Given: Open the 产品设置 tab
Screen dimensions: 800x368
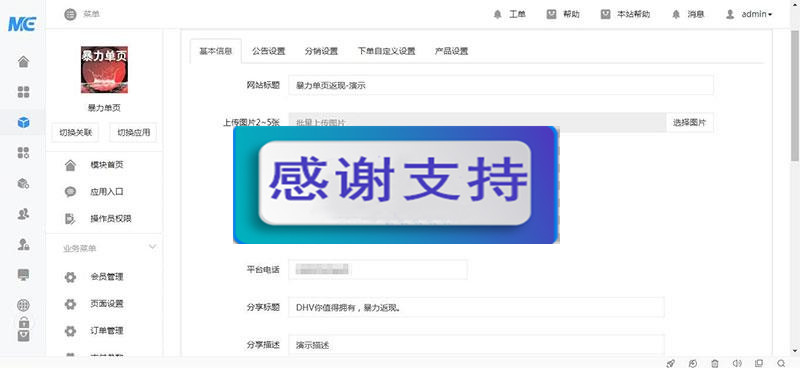Looking at the screenshot, I should pos(452,51).
